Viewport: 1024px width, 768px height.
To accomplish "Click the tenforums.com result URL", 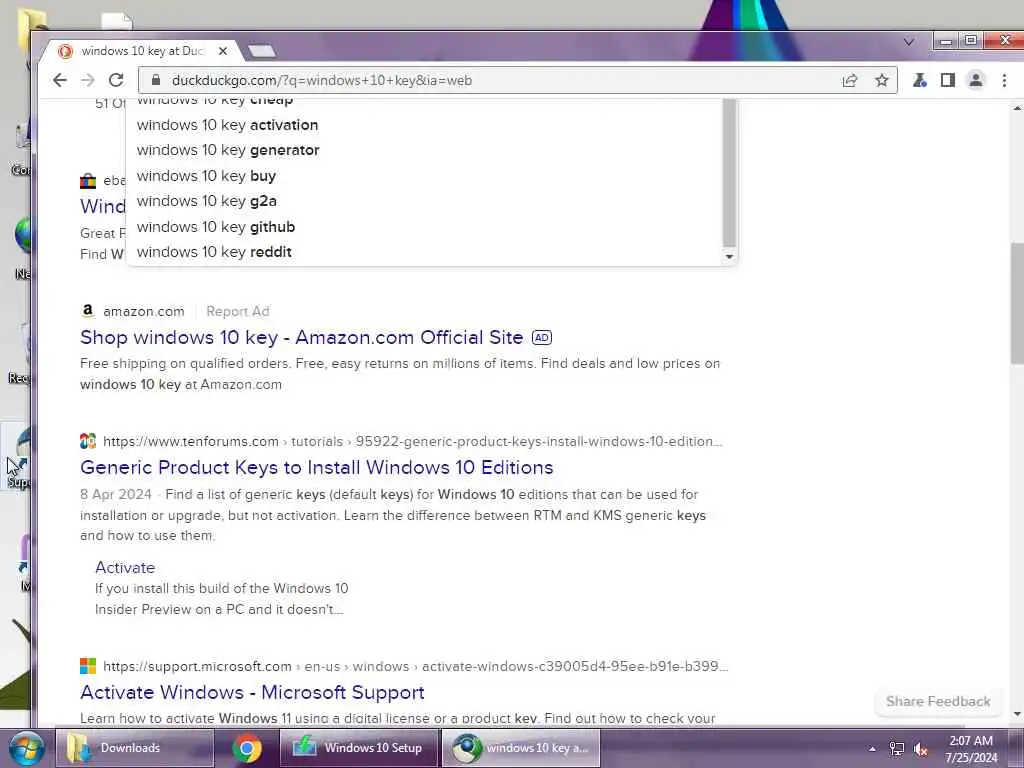I will (413, 441).
